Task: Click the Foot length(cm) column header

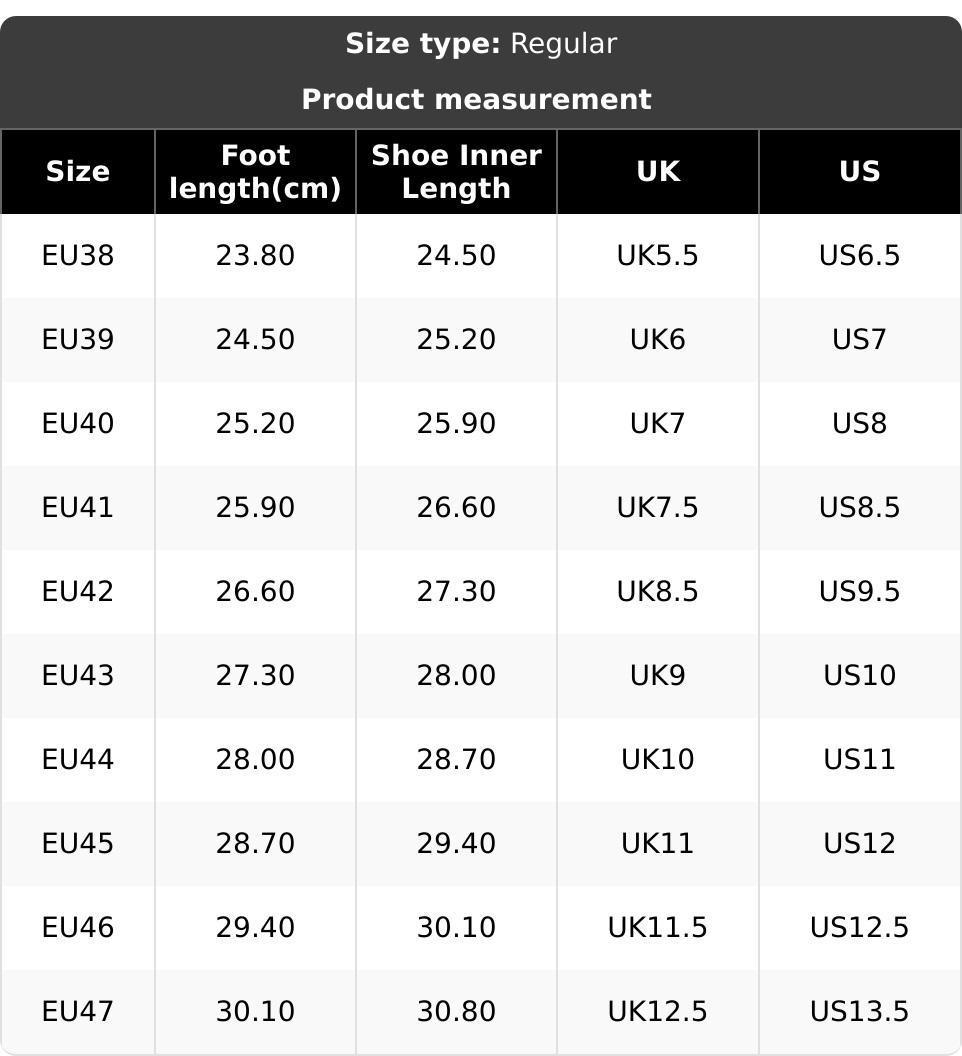Action: click(255, 172)
